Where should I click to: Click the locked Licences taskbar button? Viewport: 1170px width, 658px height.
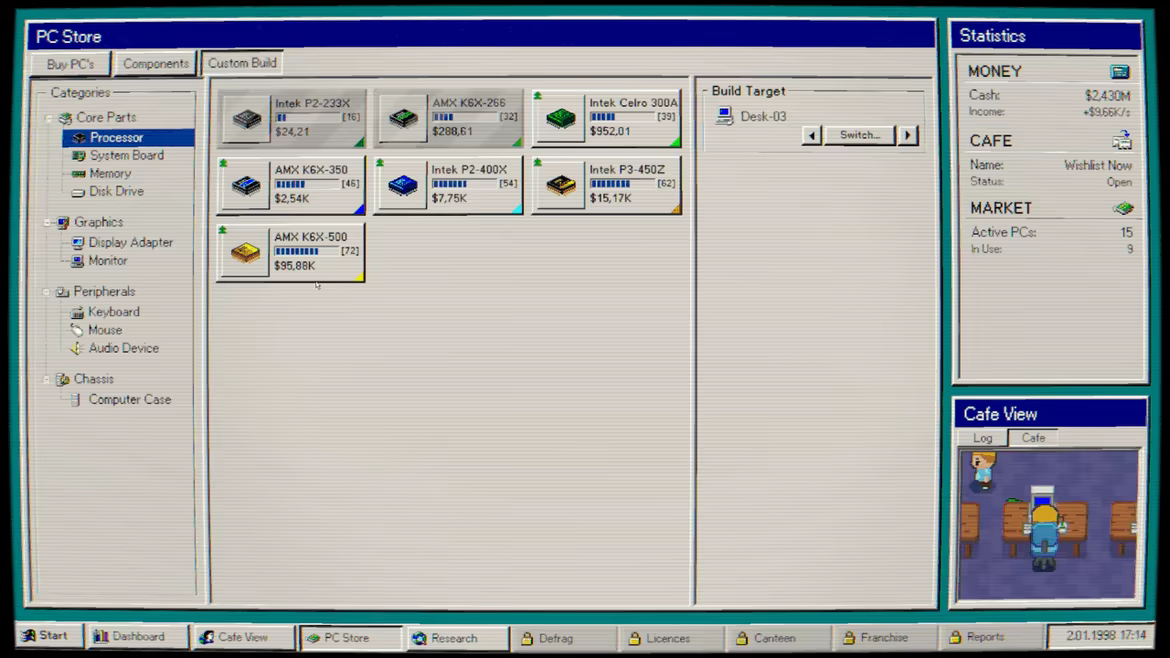pos(669,638)
